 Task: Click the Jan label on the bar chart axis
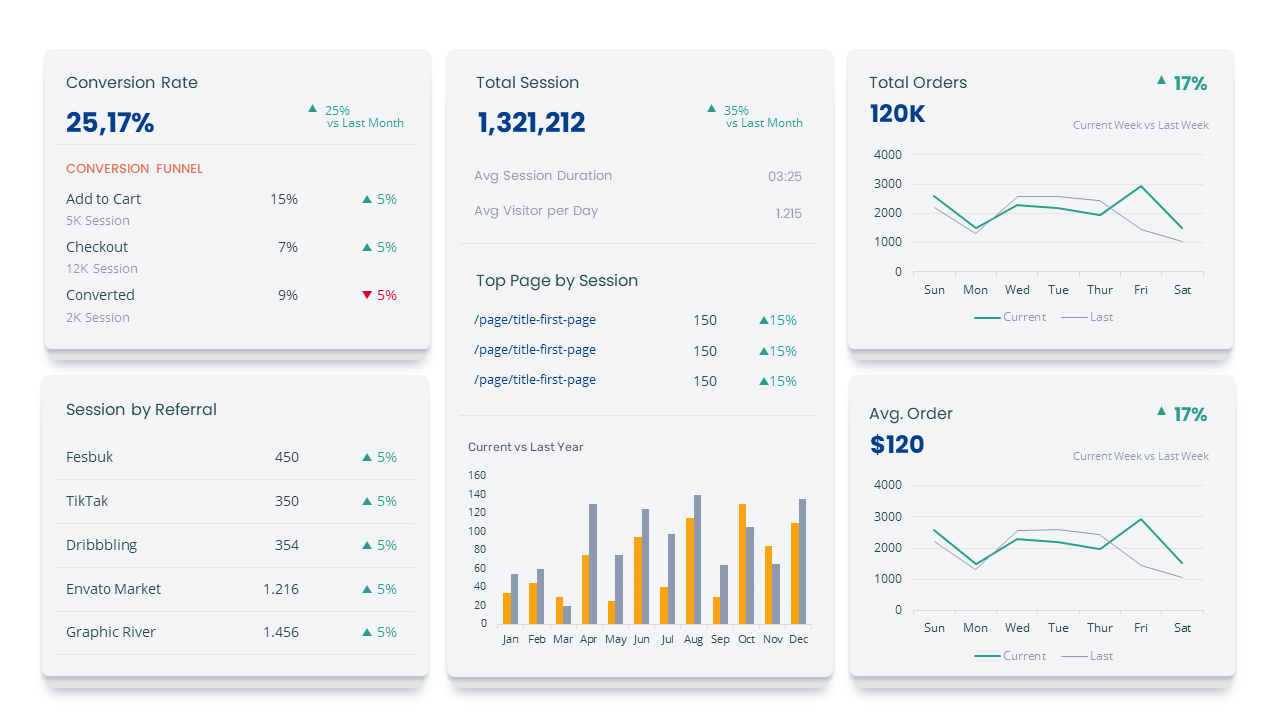tap(510, 639)
